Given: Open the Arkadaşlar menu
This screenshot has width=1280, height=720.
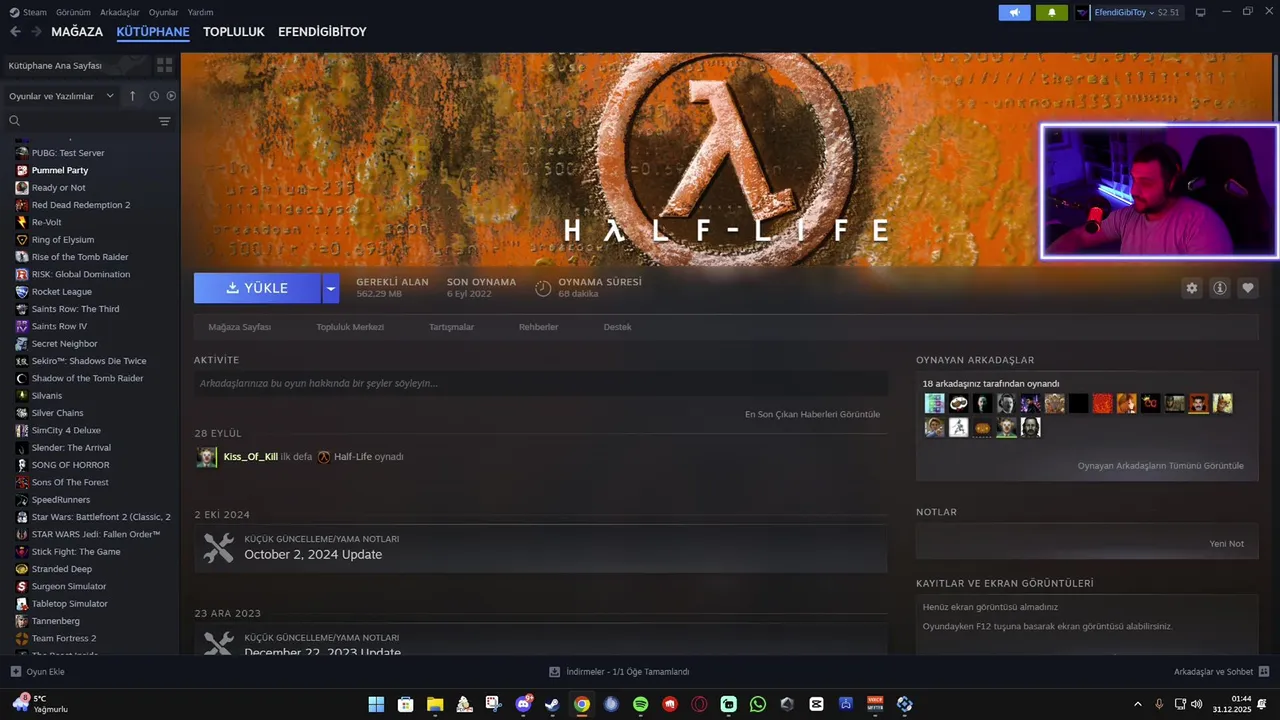Looking at the screenshot, I should pyautogui.click(x=120, y=12).
